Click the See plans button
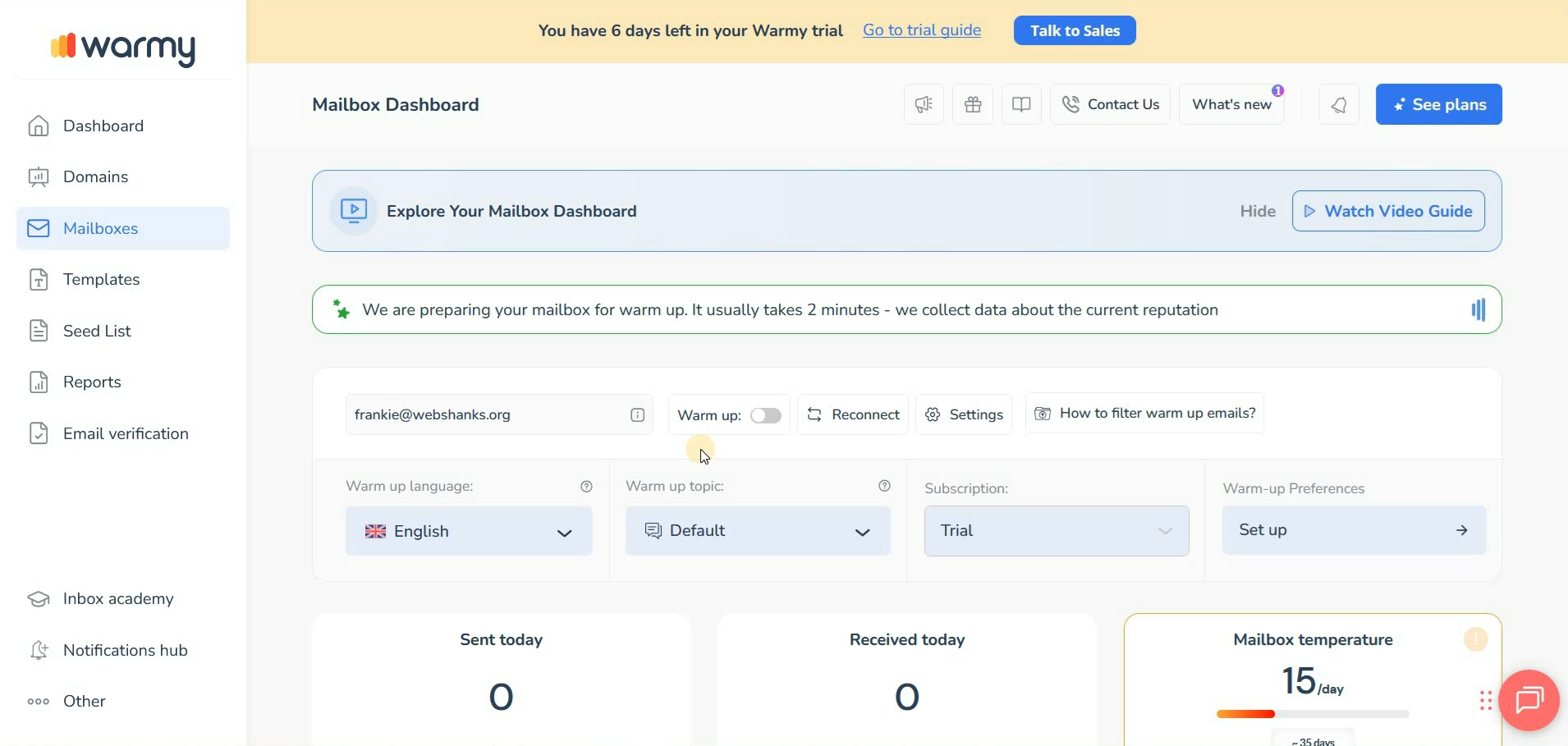This screenshot has height=746, width=1568. 1439,104
